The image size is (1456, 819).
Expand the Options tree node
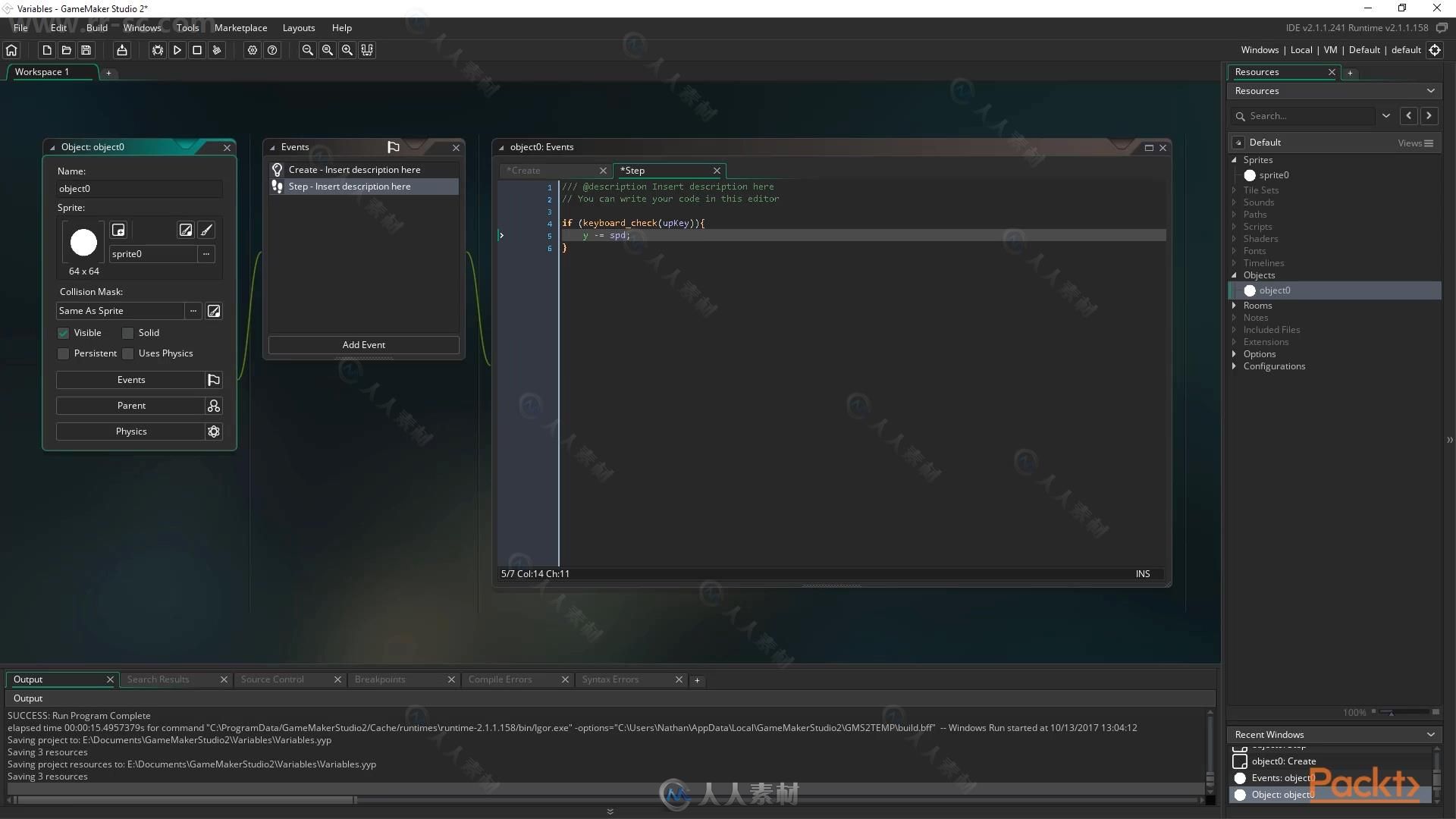(x=1235, y=354)
